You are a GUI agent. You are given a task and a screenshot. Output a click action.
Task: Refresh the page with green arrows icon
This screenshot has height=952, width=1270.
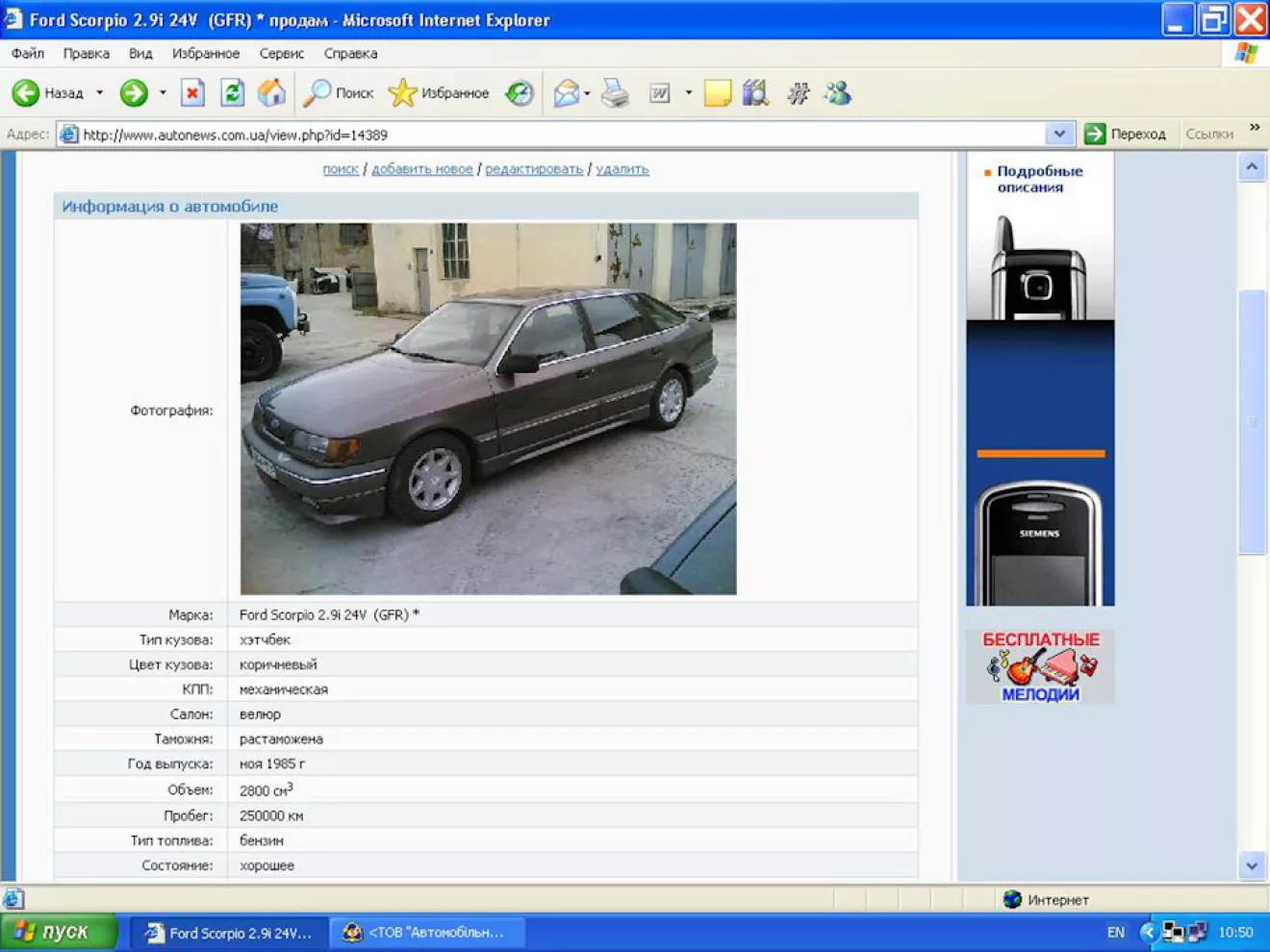point(232,93)
